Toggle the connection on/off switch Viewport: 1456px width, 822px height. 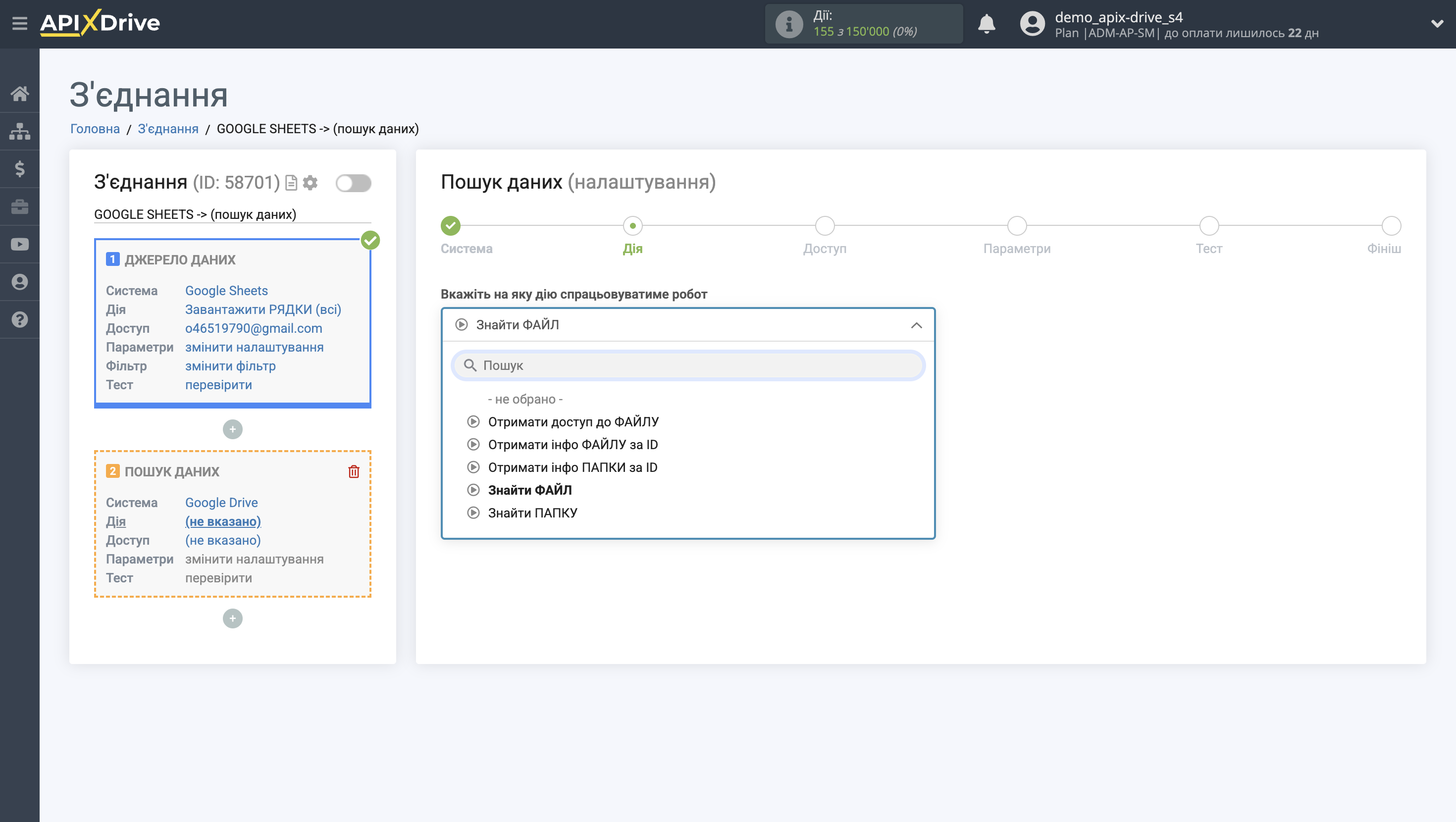tap(353, 183)
